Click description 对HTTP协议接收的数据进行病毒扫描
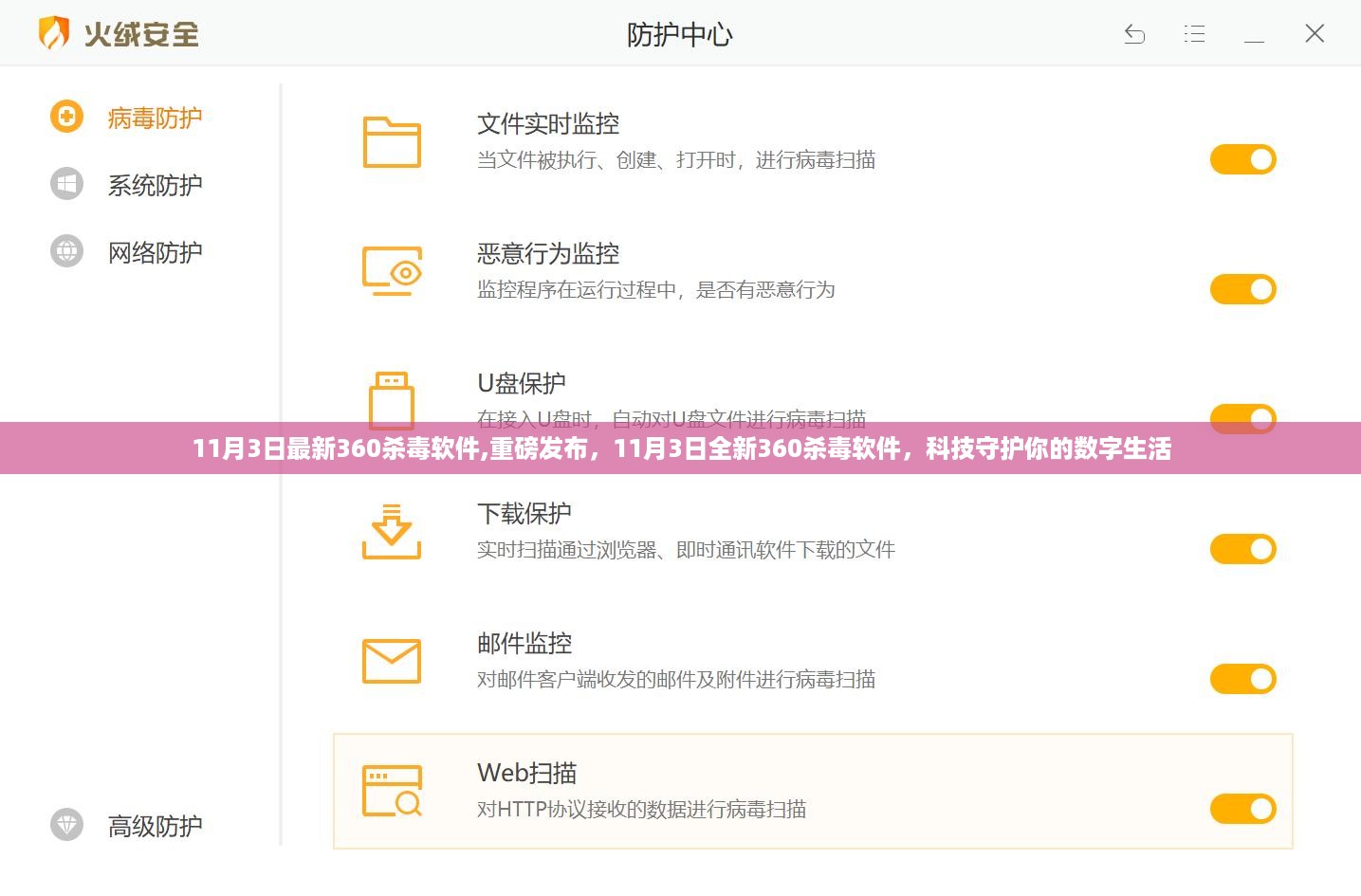Viewport: 1361px width, 896px height. (642, 810)
